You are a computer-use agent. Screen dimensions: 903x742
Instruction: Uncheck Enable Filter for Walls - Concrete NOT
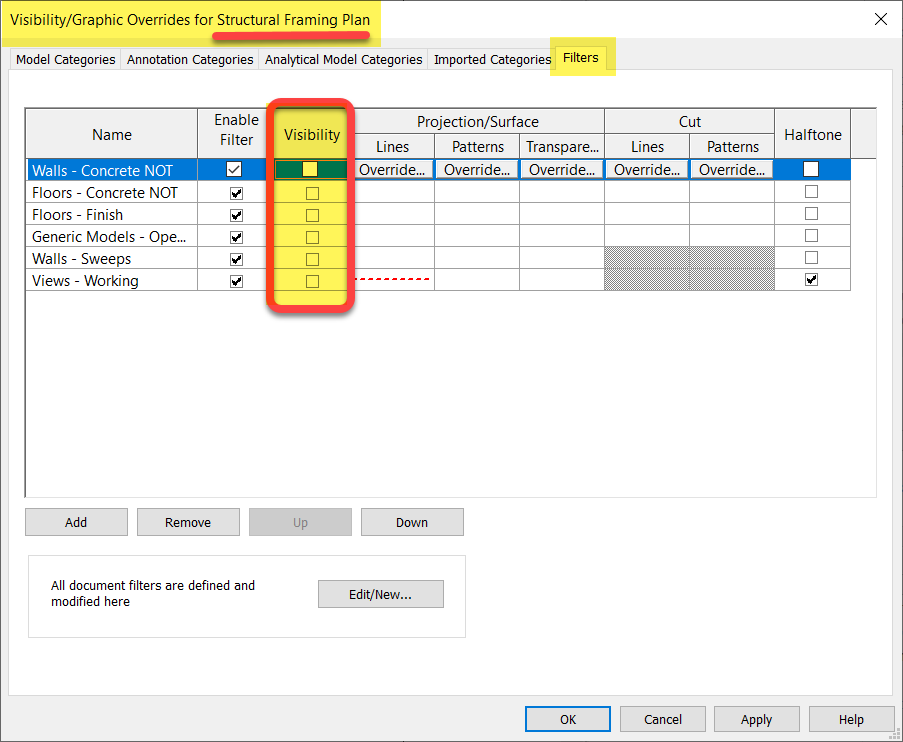[235, 169]
